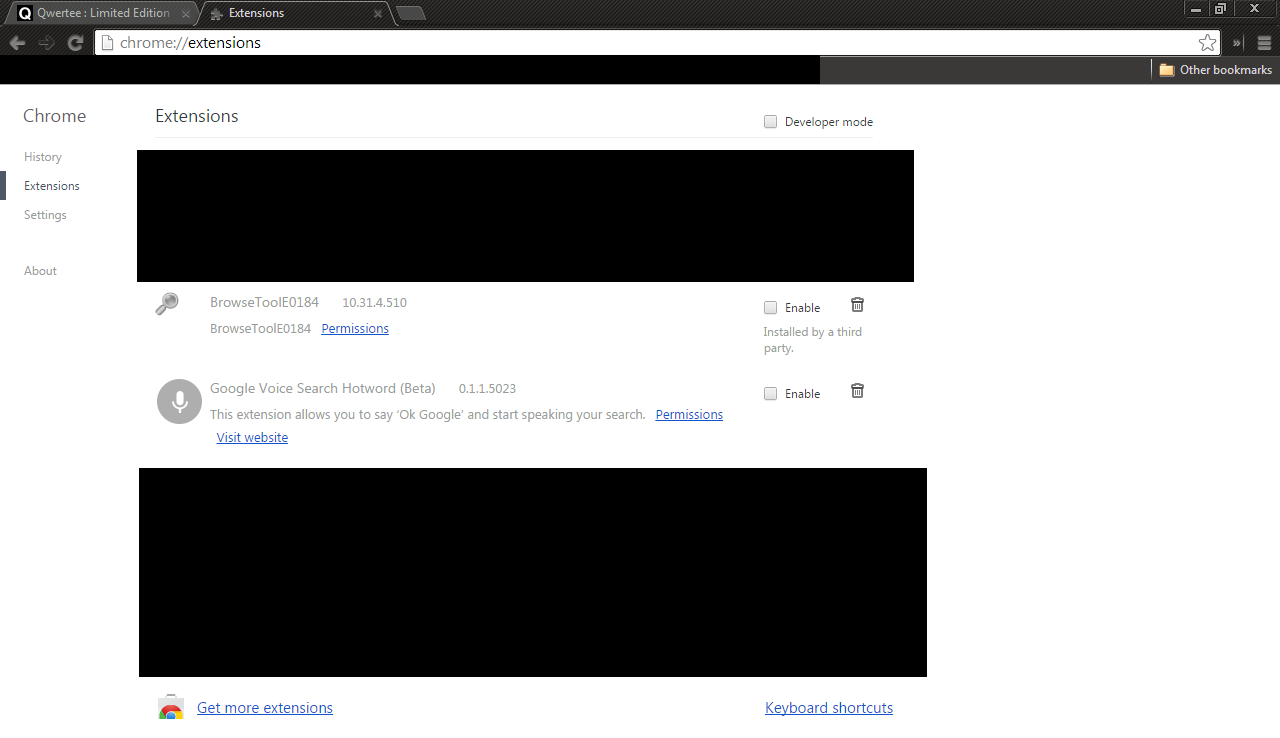Click the Ok Google extension description text

pos(428,415)
